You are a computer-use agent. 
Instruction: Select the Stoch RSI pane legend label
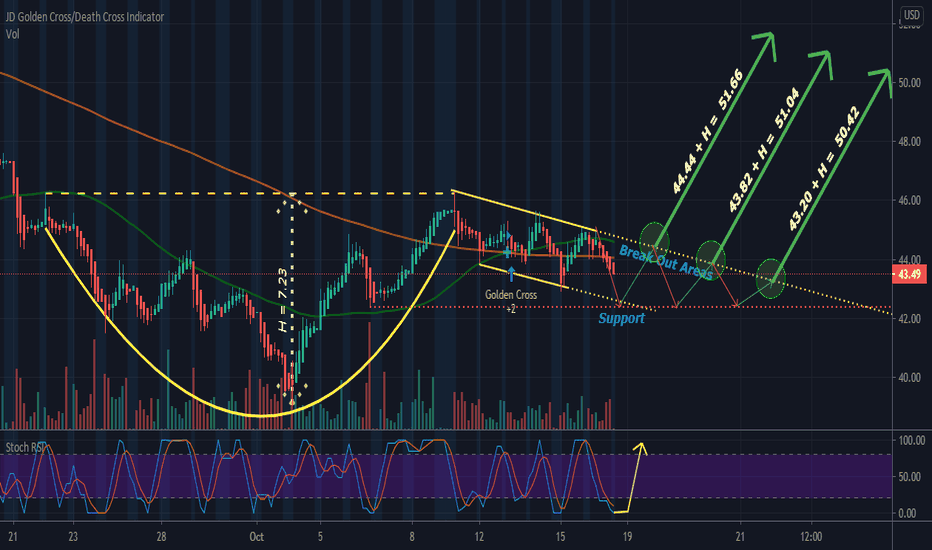point(24,447)
